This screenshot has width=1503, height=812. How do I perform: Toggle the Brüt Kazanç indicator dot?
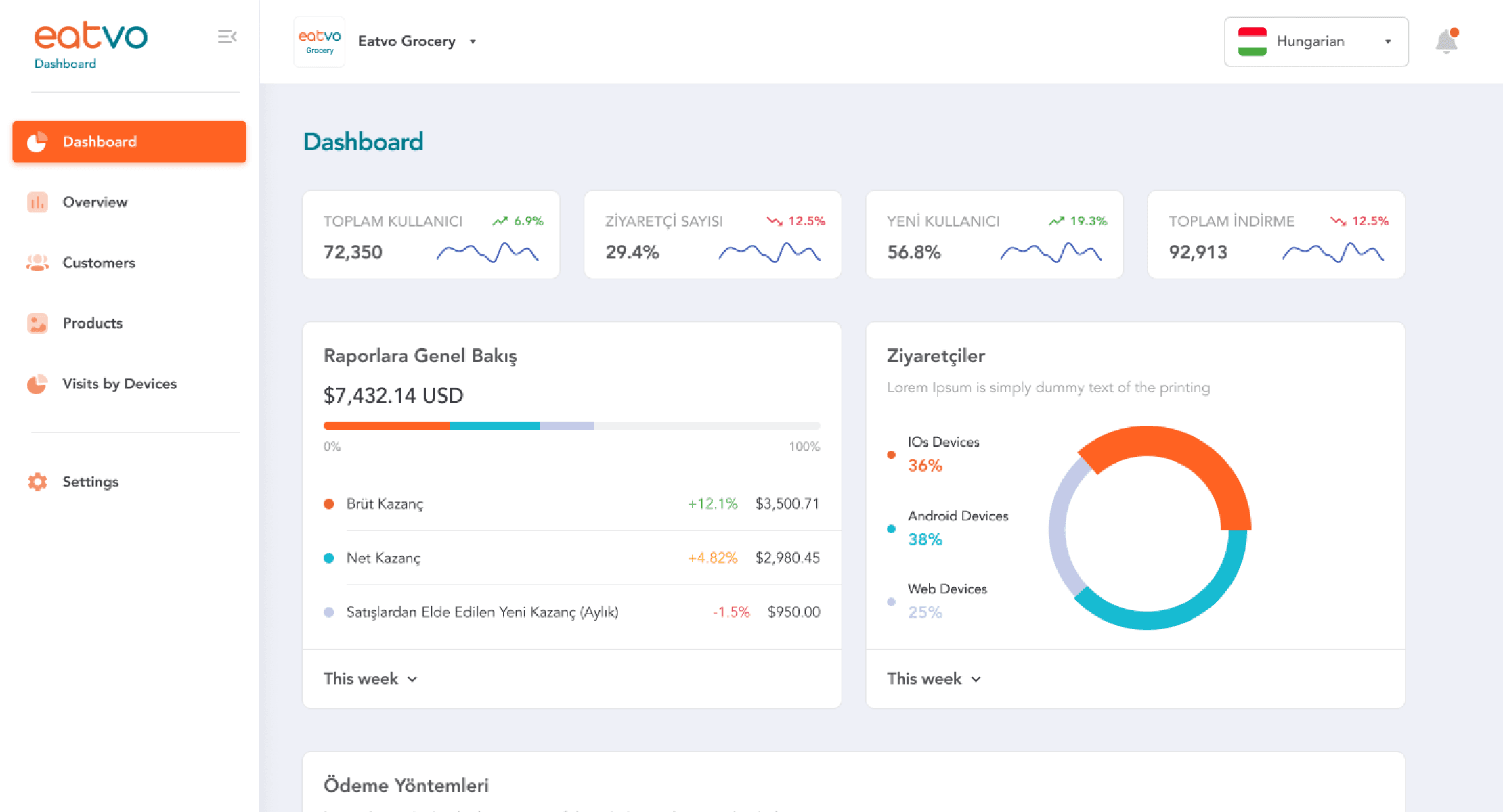(330, 503)
